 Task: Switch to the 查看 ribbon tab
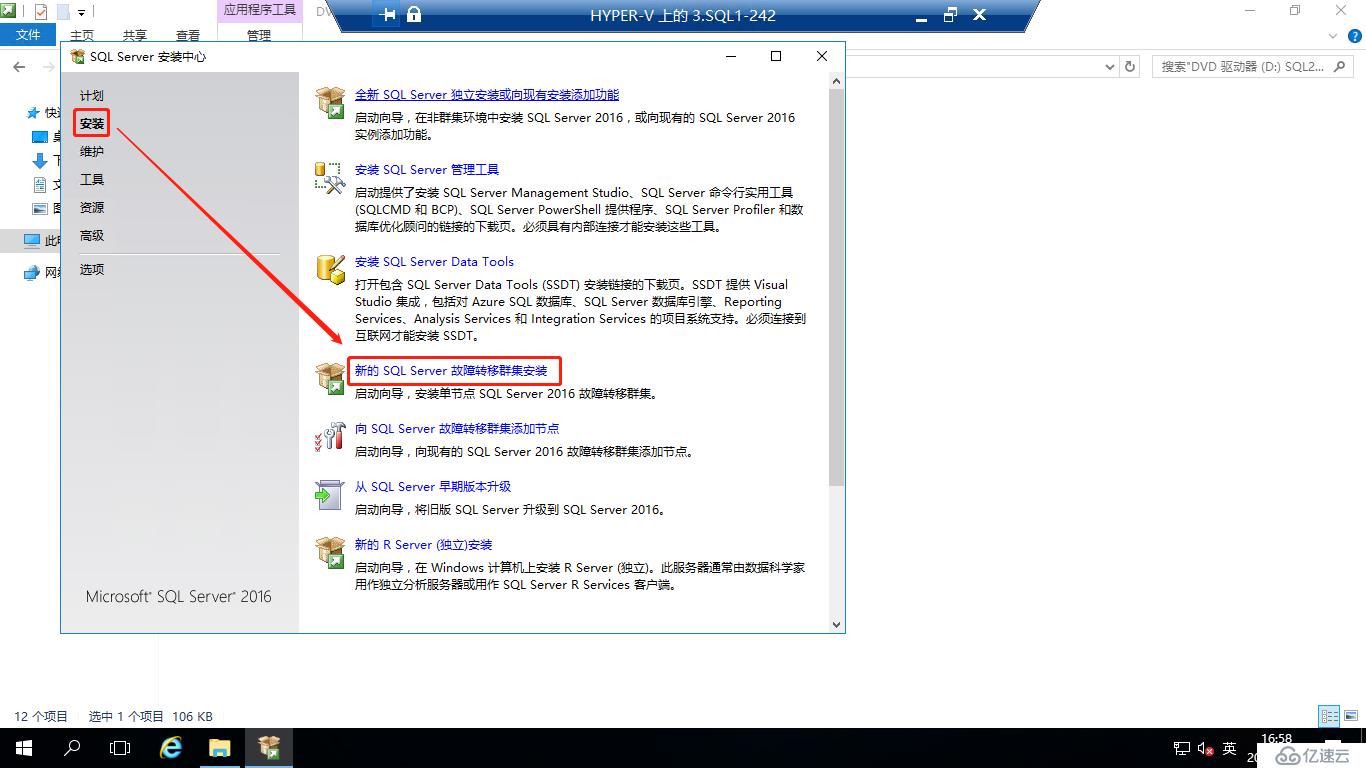(x=188, y=35)
